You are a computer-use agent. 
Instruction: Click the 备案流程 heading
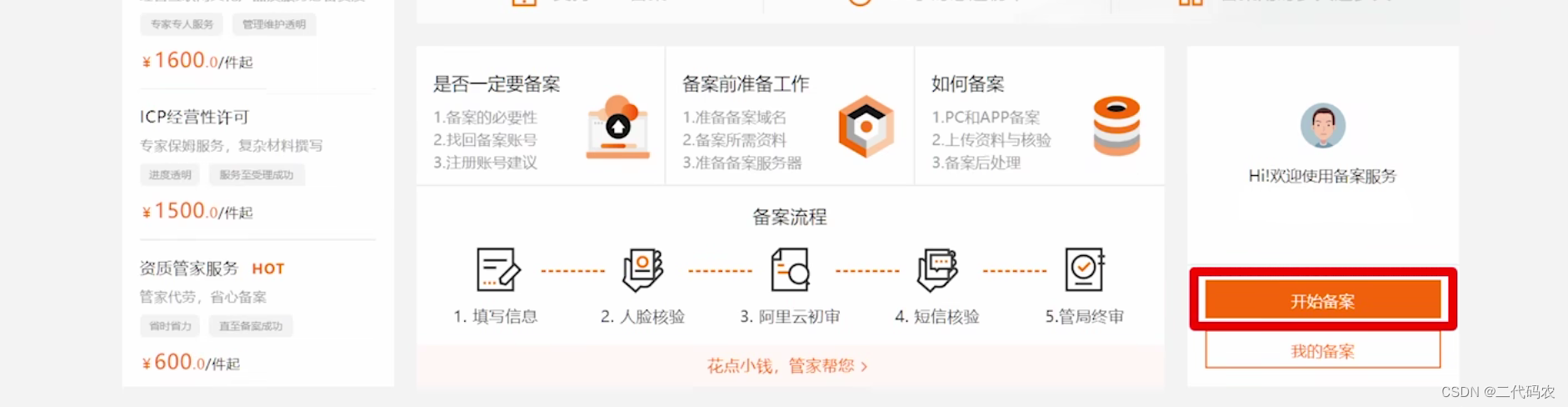(x=789, y=218)
